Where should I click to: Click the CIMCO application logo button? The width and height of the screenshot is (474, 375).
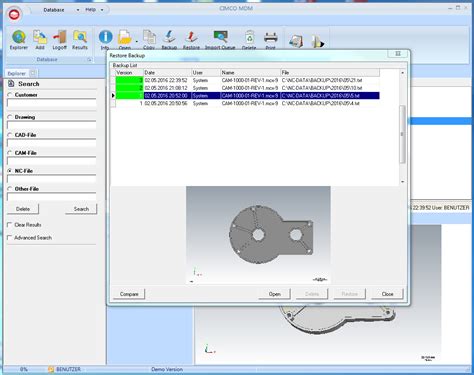[14, 14]
